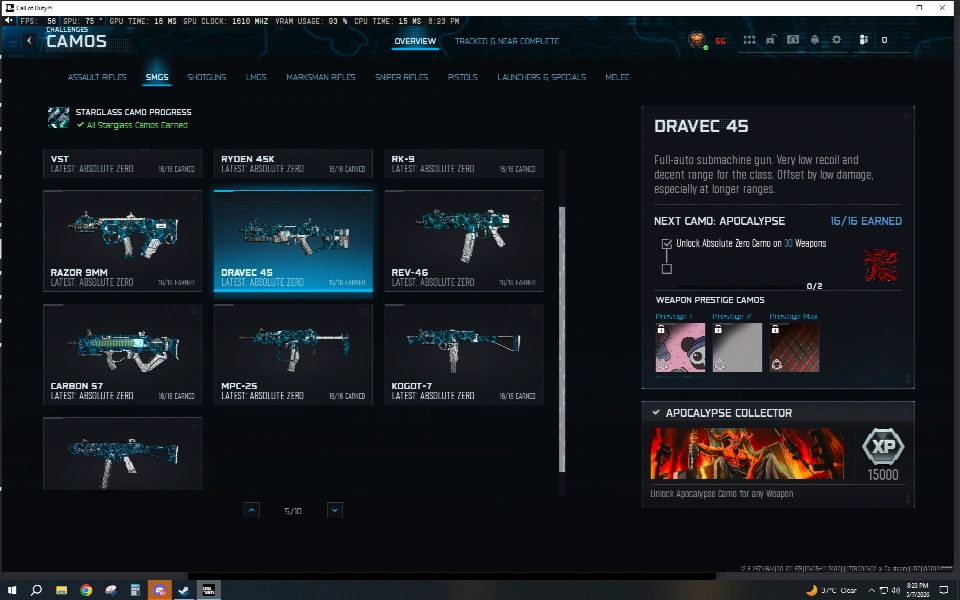The image size is (960, 600).
Task: Select the Launchers & Specials tab
Action: point(541,77)
